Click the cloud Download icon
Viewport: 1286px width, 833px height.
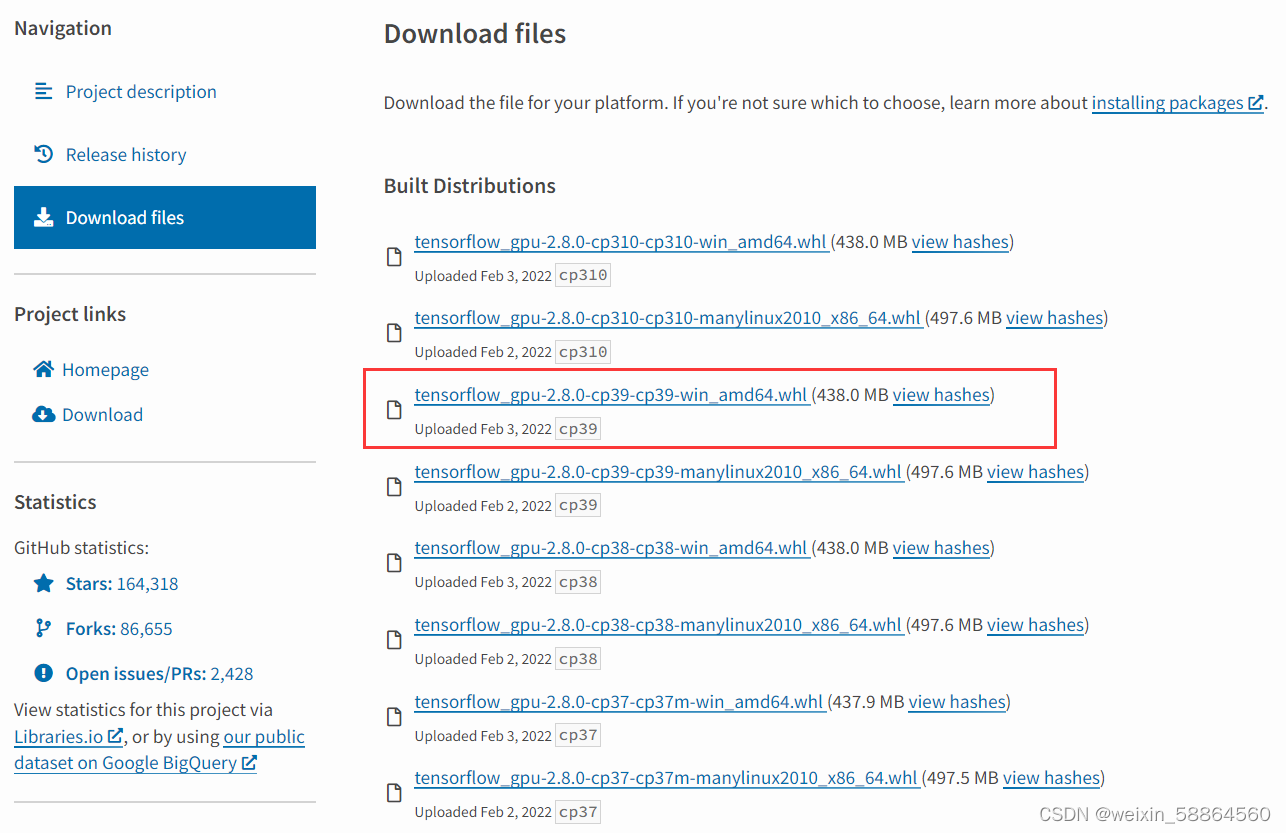point(43,414)
